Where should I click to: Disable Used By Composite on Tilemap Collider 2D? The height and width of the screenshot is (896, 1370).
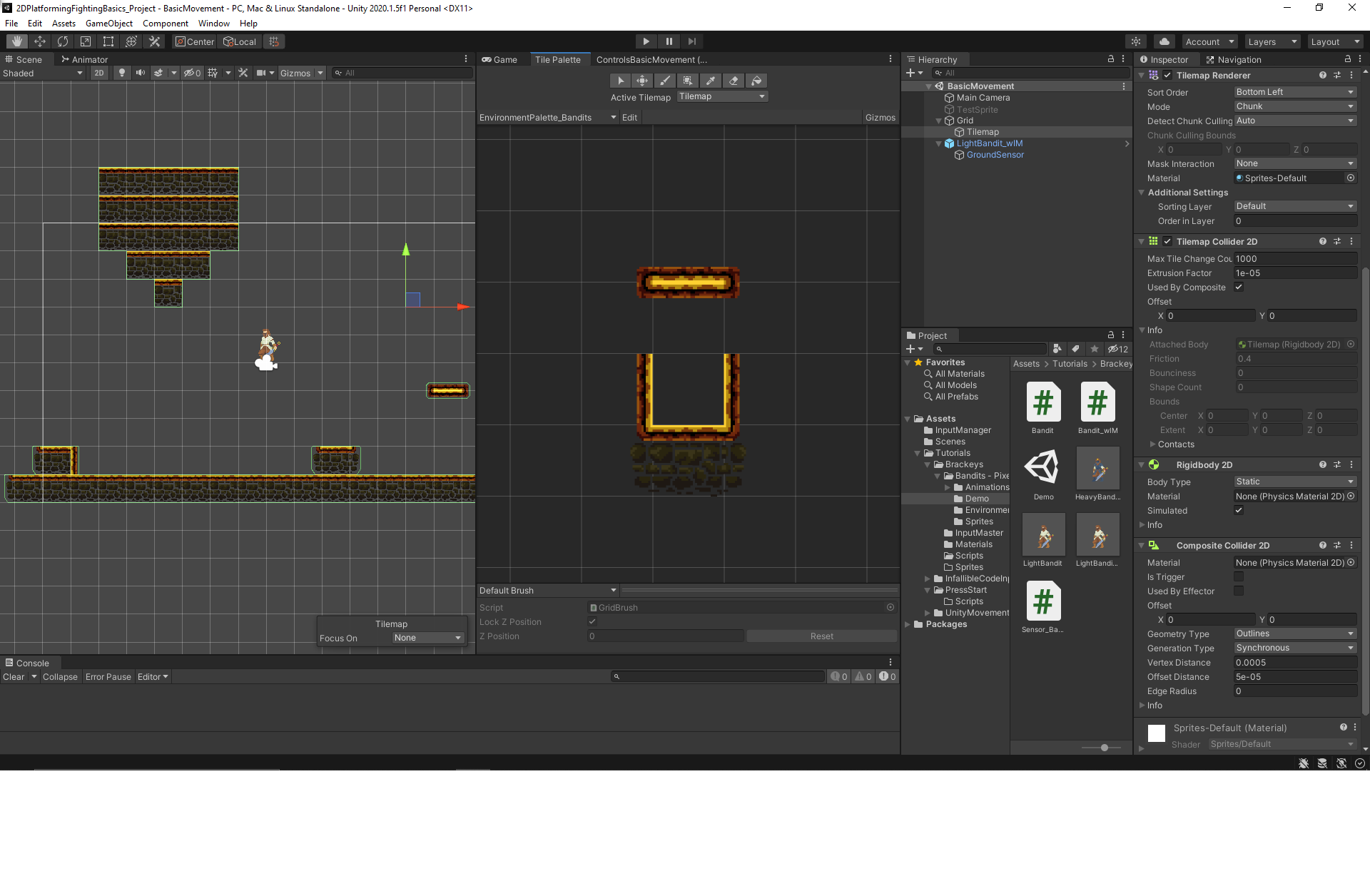[x=1239, y=287]
